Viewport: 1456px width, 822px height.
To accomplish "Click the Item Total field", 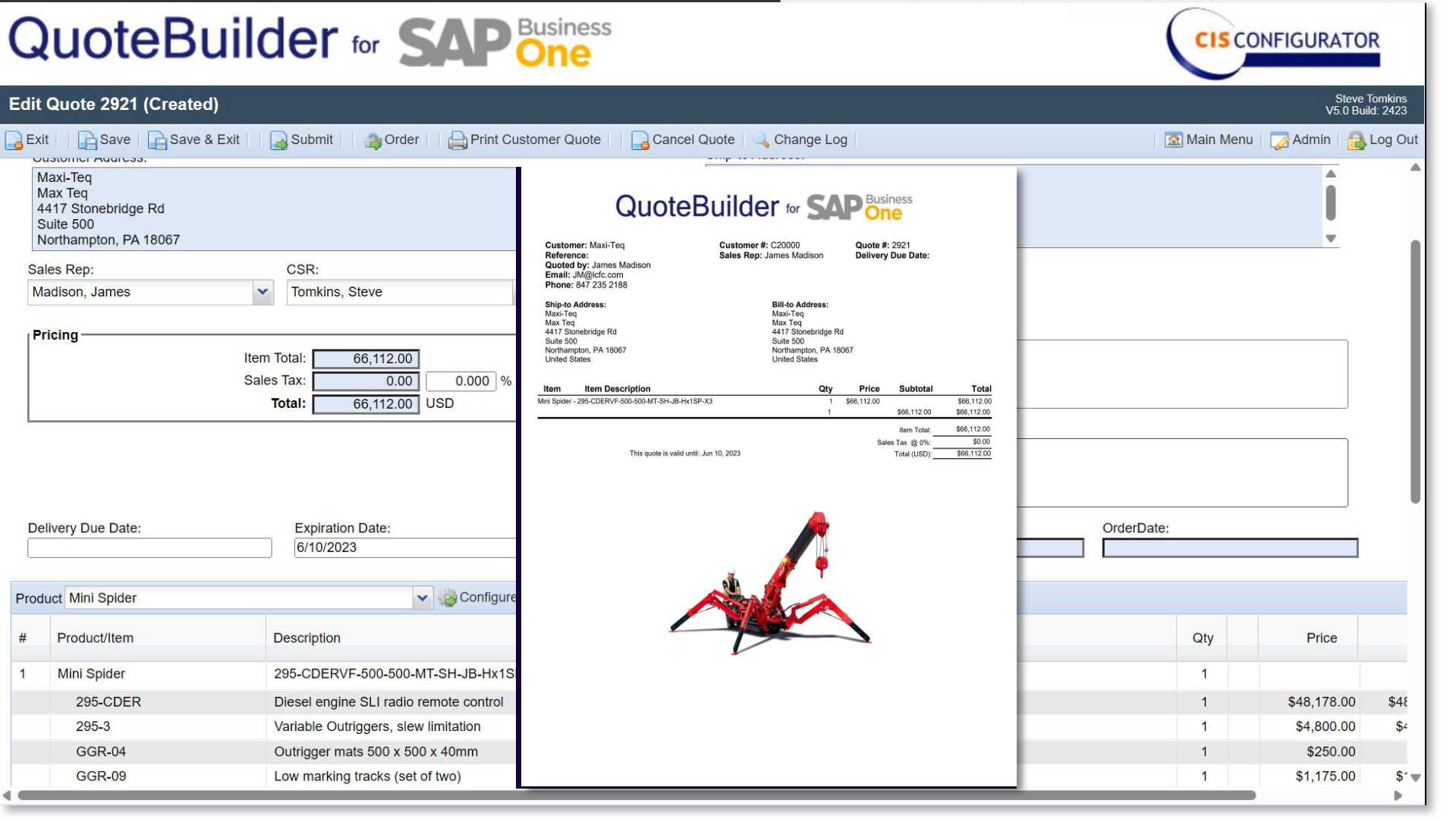I will click(x=366, y=359).
